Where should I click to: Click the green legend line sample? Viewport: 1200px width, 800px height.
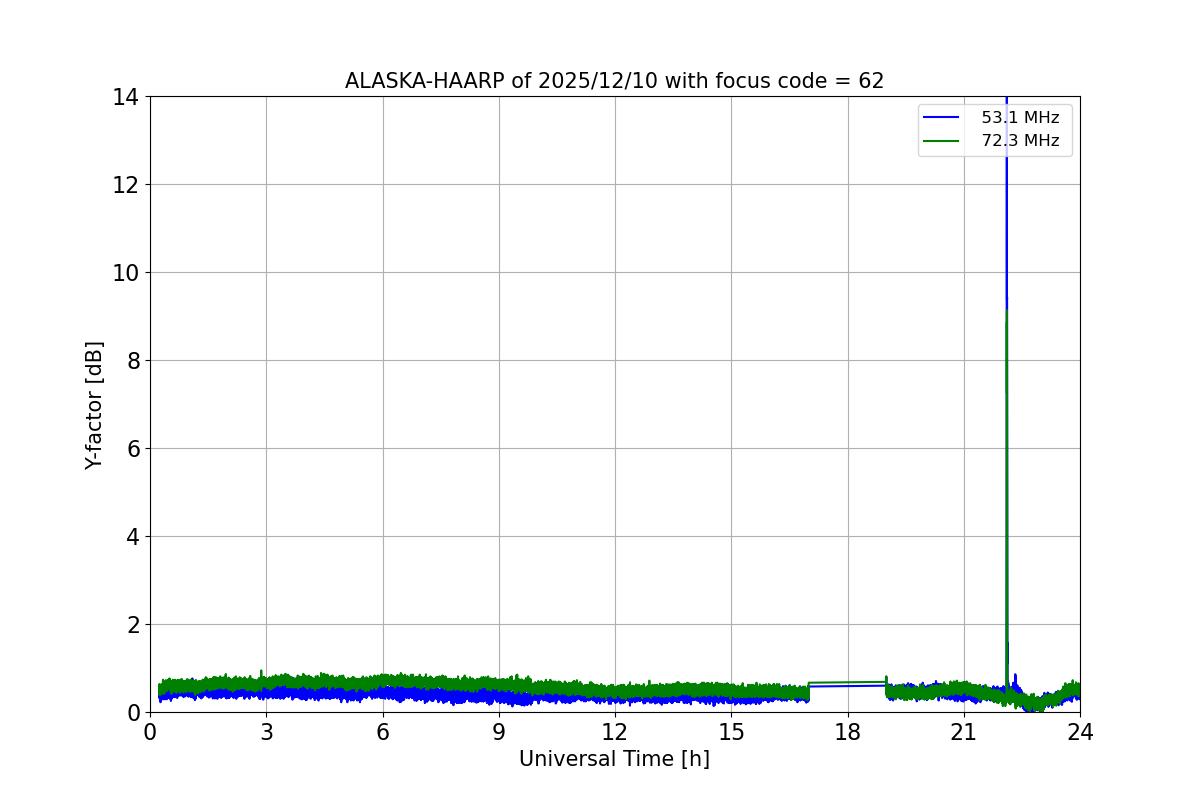tap(942, 141)
